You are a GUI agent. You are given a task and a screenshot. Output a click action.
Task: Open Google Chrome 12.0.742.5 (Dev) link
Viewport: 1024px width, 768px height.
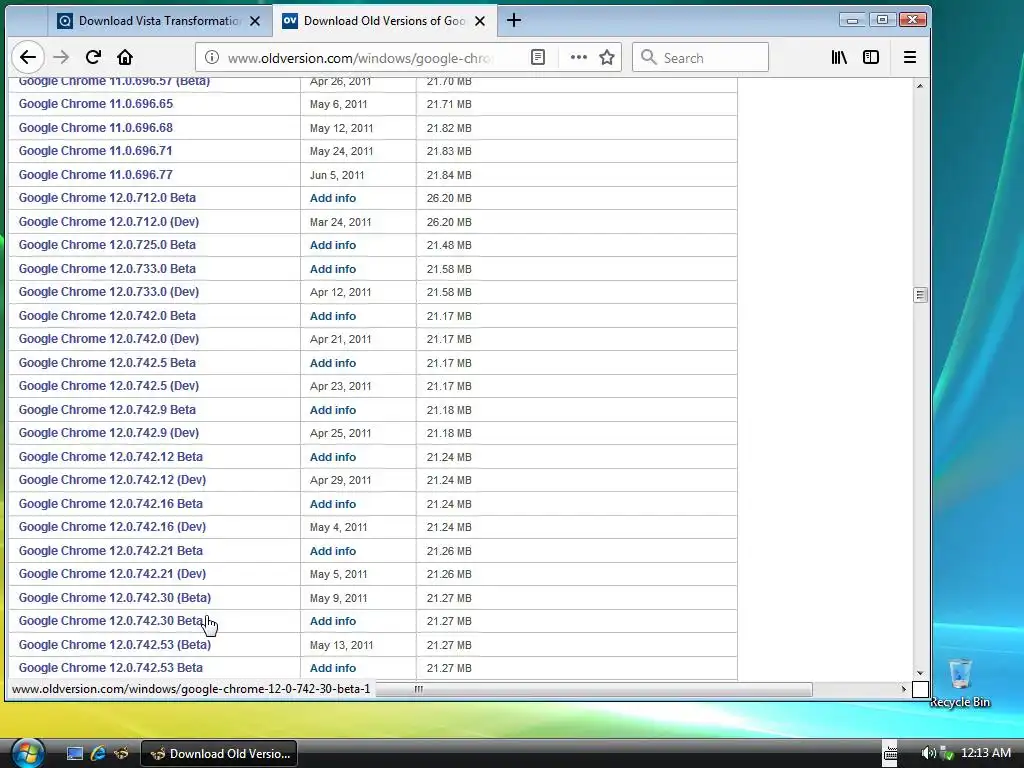(x=108, y=386)
